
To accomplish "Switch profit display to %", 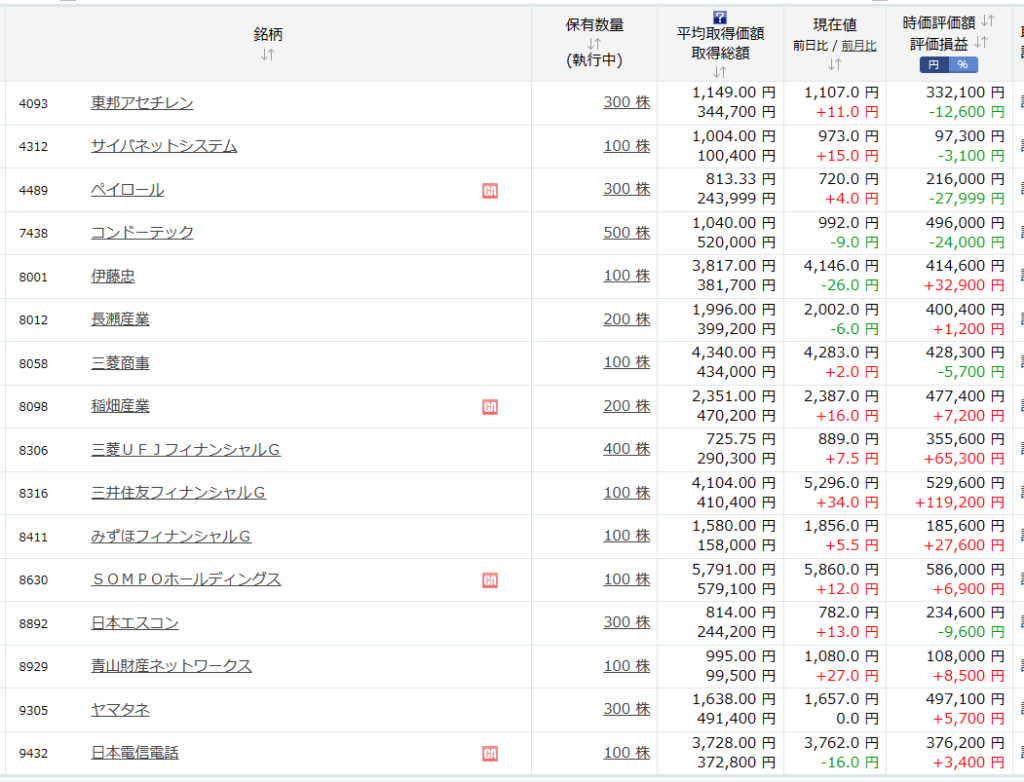I will (963, 65).
